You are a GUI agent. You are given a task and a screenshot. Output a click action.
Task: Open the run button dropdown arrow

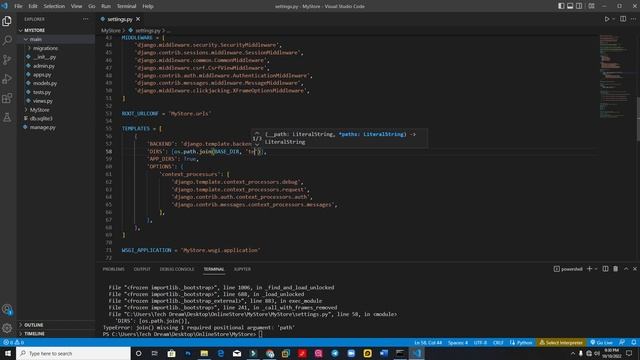[x=613, y=19]
